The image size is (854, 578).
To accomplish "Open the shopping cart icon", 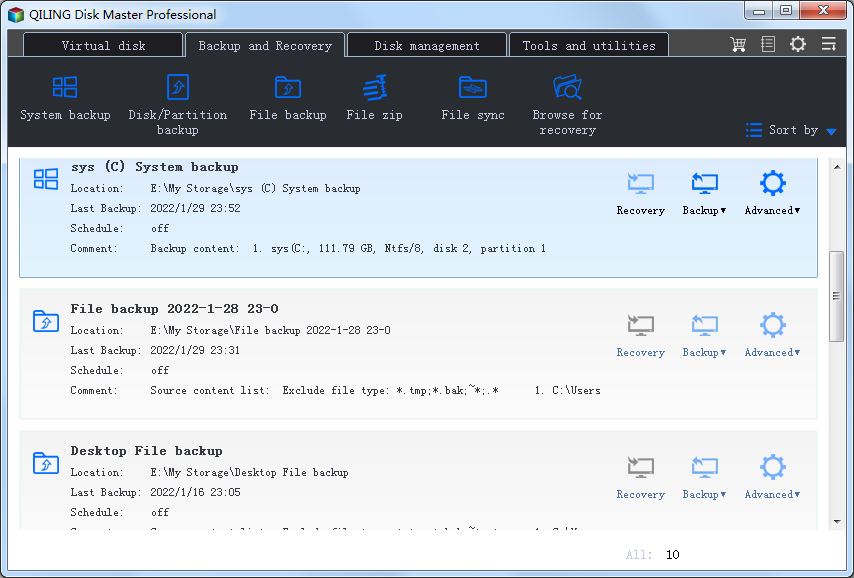I will (x=738, y=45).
